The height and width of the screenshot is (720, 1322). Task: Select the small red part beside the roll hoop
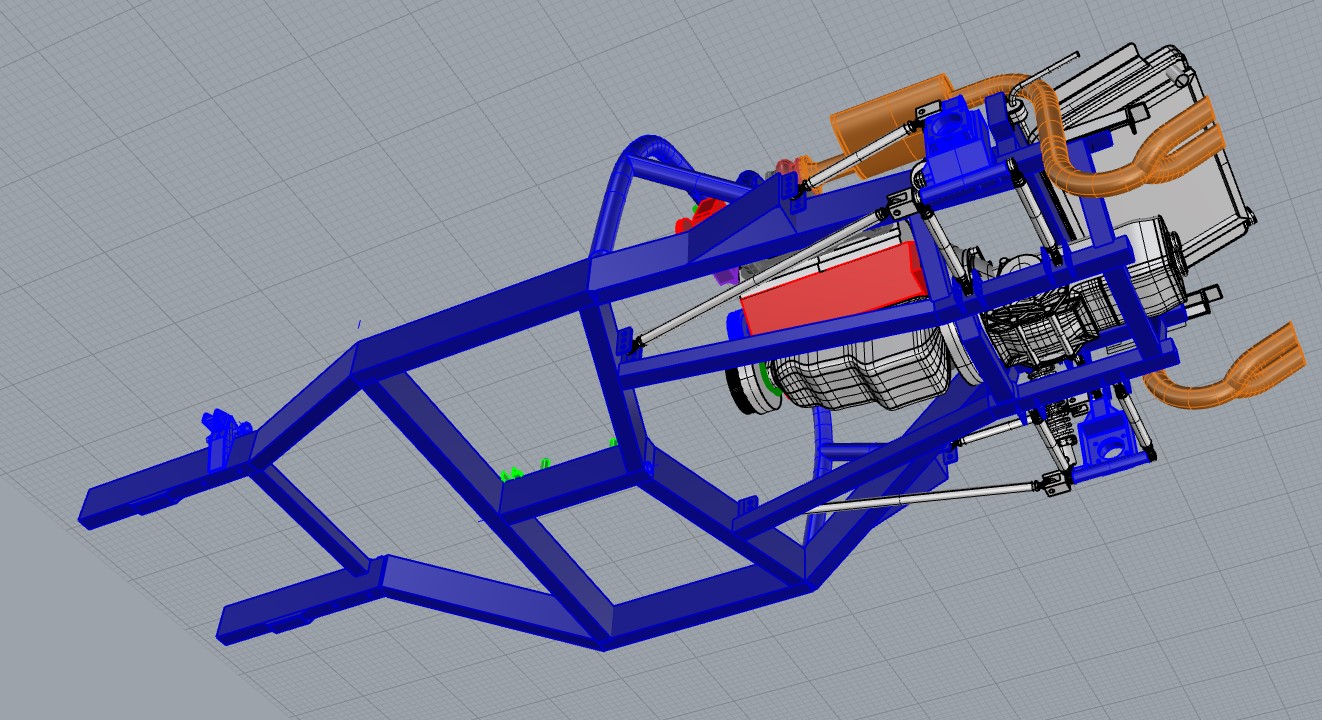tap(700, 216)
